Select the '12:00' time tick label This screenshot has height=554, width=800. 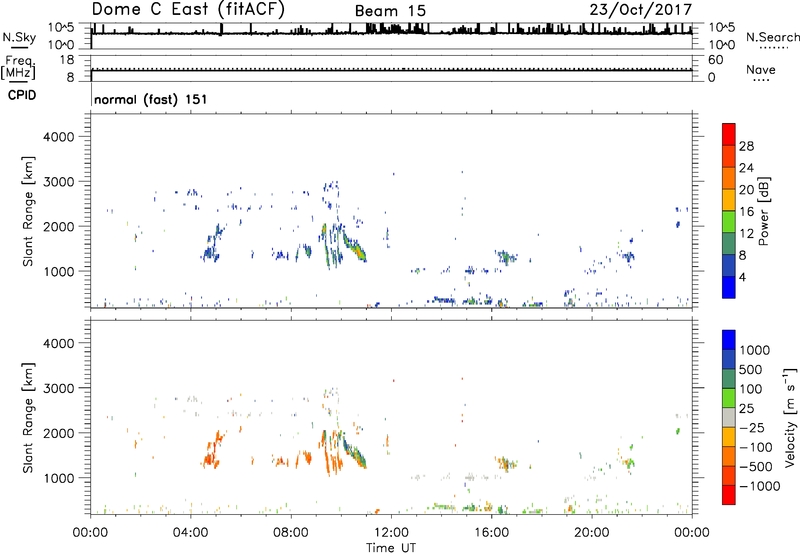pos(391,533)
